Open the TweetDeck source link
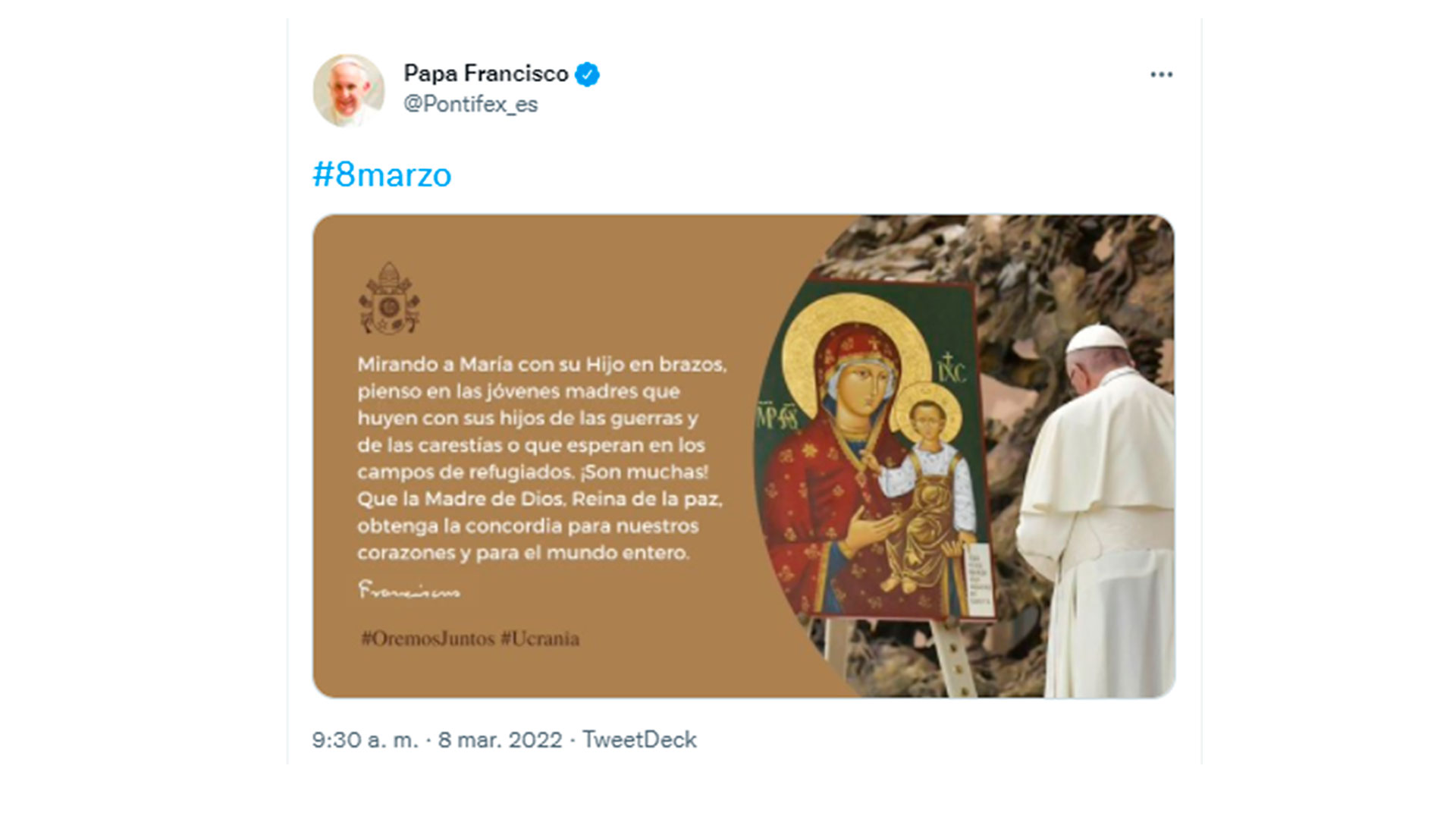The image size is (1456, 819). coord(639,739)
